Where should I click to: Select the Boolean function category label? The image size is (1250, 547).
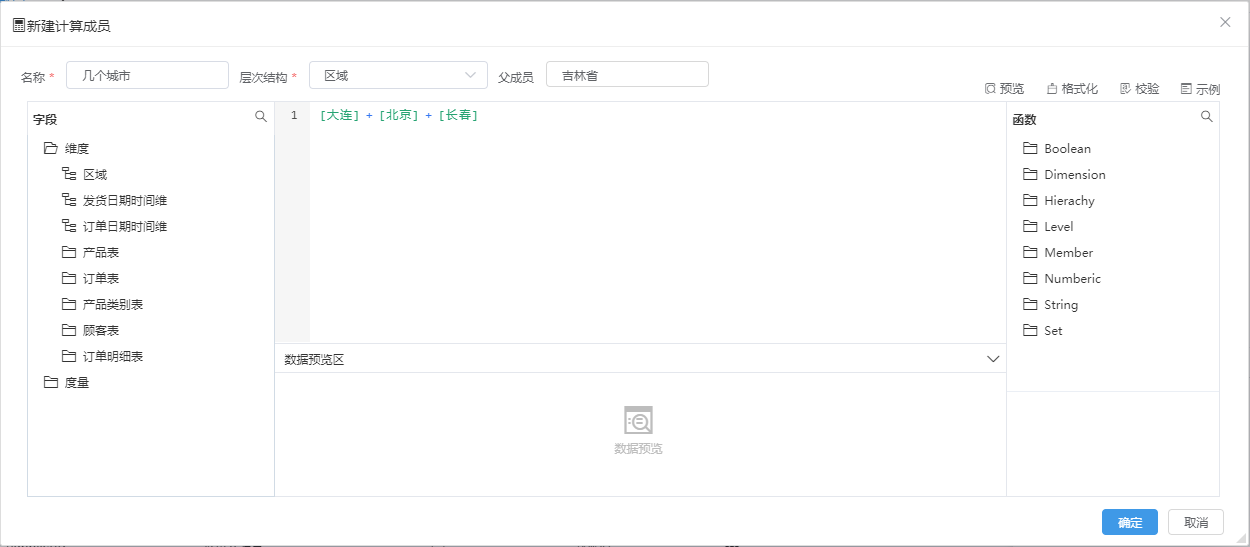pos(1067,148)
